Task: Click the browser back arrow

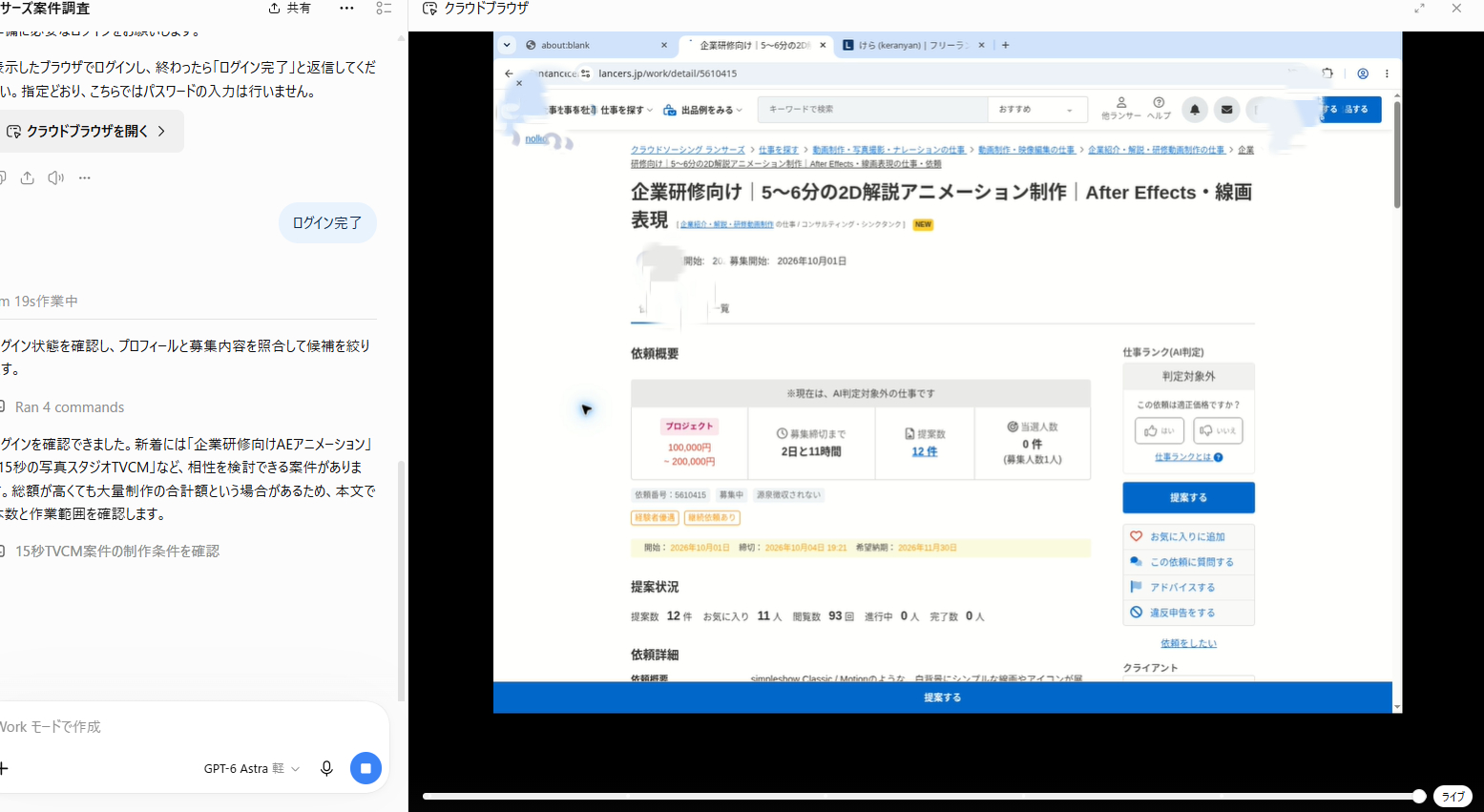Action: click(509, 73)
